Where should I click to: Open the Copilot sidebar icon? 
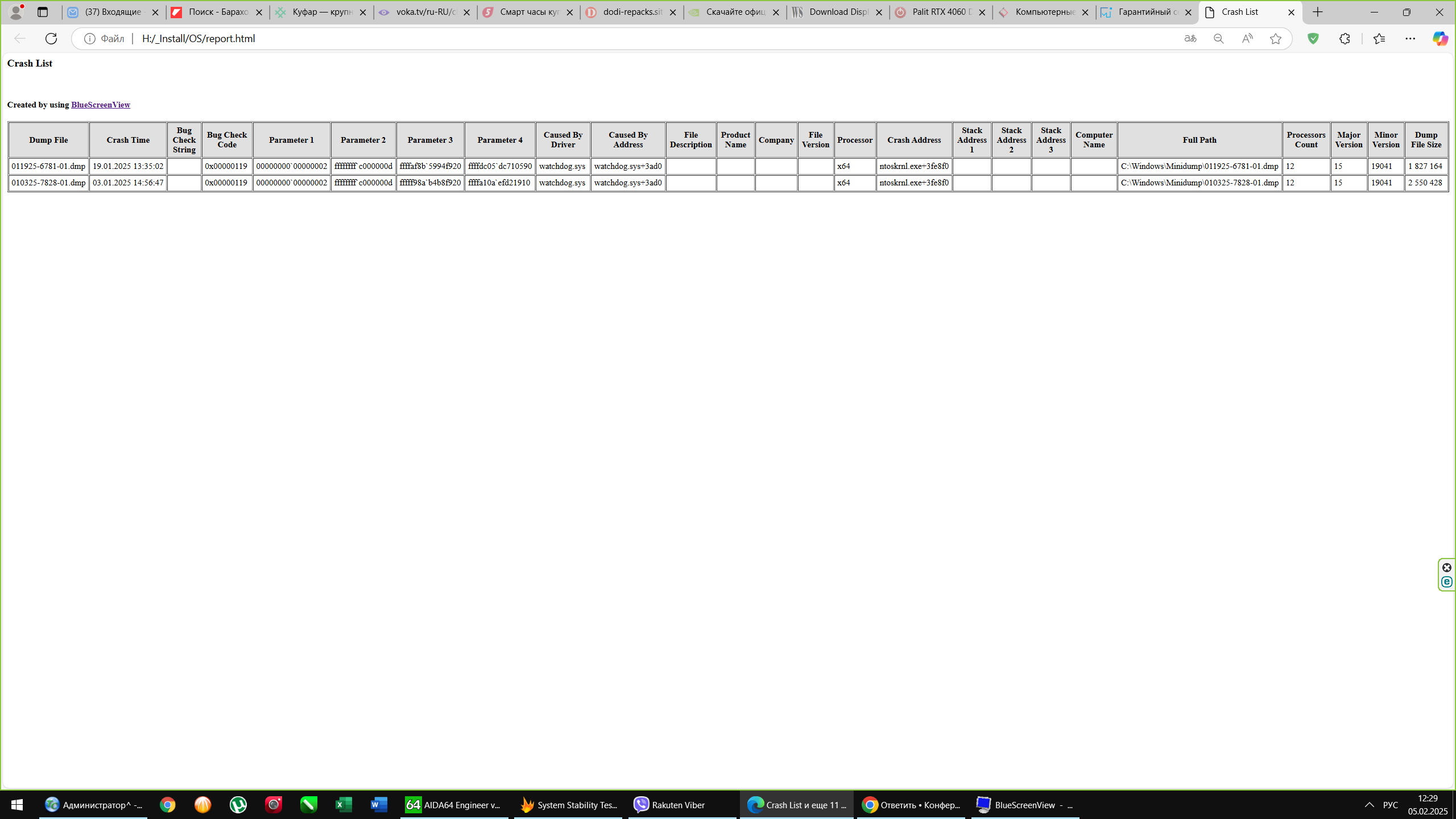[1440, 39]
